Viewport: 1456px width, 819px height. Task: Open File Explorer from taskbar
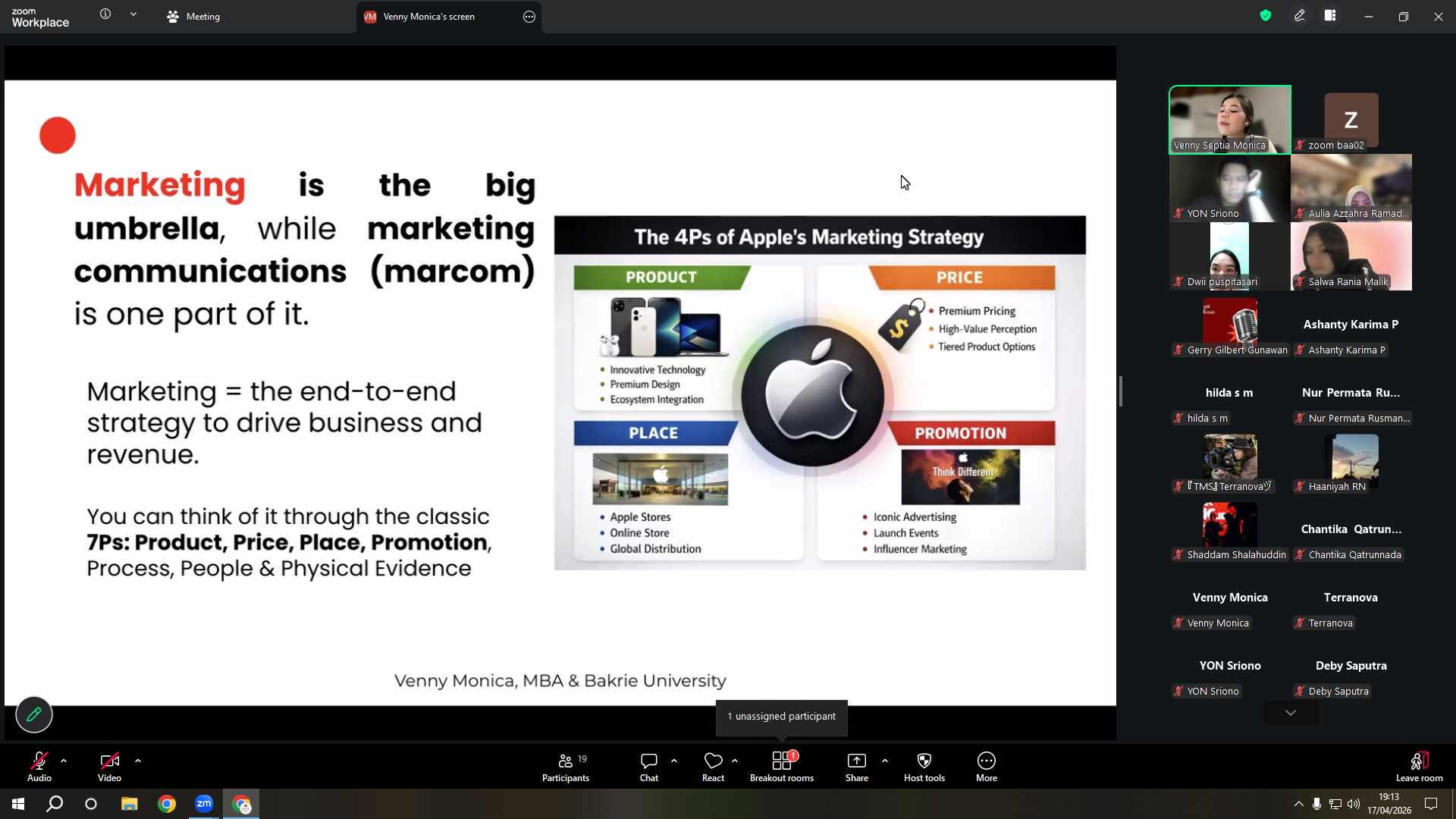[130, 804]
